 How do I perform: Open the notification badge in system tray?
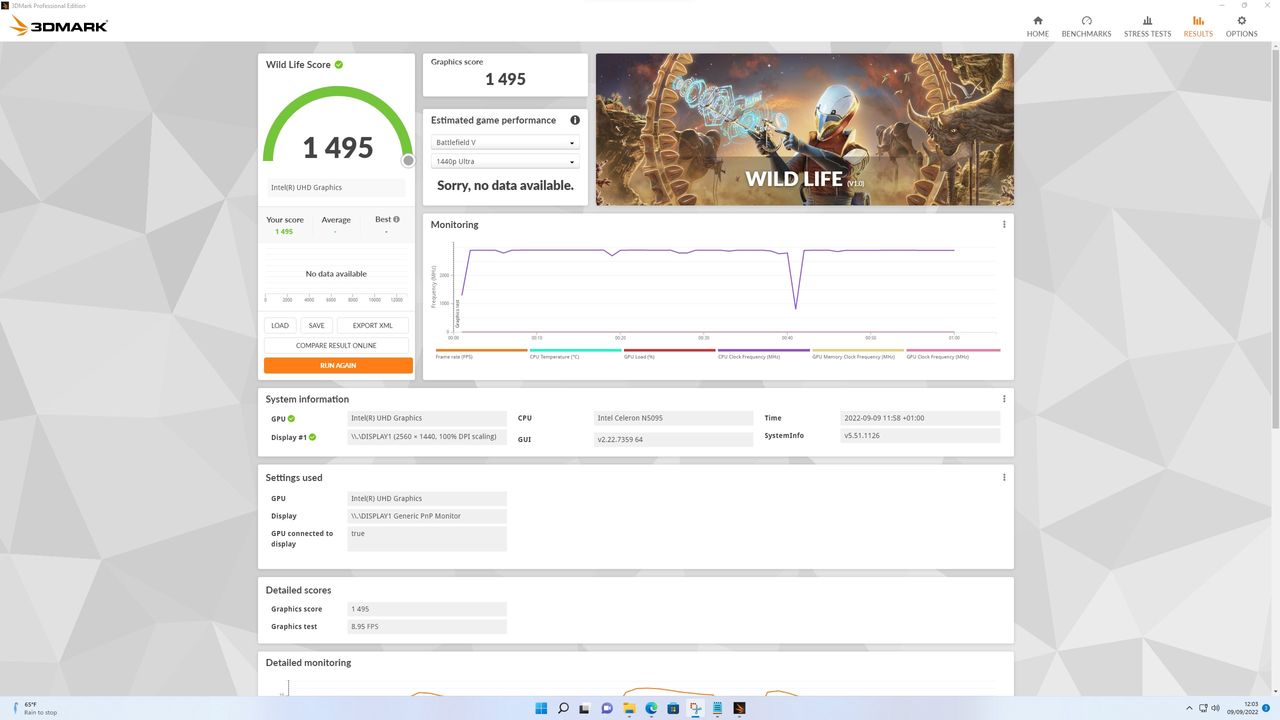coord(1266,708)
